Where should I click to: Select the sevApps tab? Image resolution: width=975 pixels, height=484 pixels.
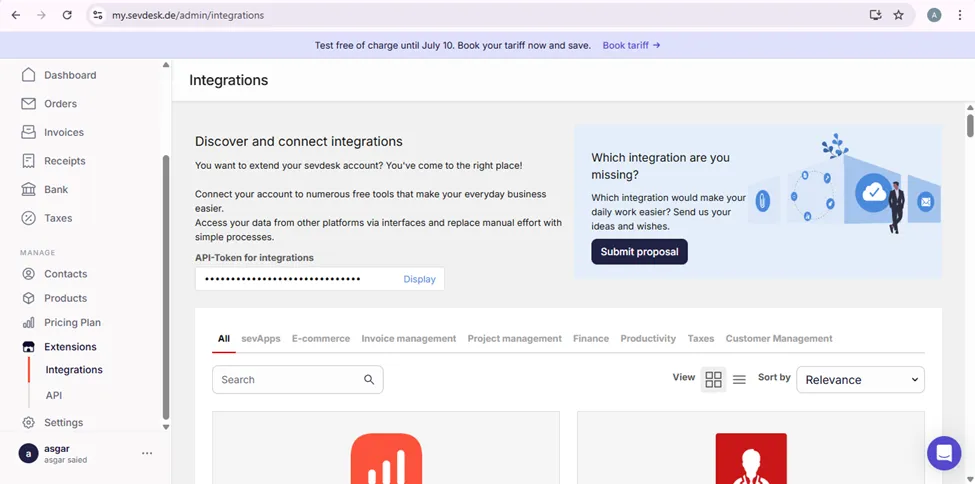261,338
